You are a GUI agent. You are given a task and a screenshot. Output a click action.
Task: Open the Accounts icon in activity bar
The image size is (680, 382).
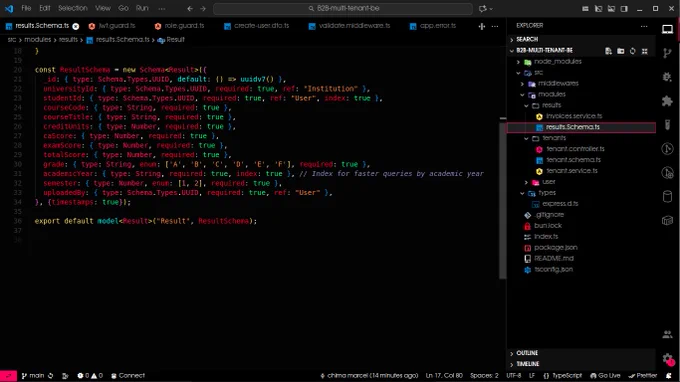click(x=667, y=334)
